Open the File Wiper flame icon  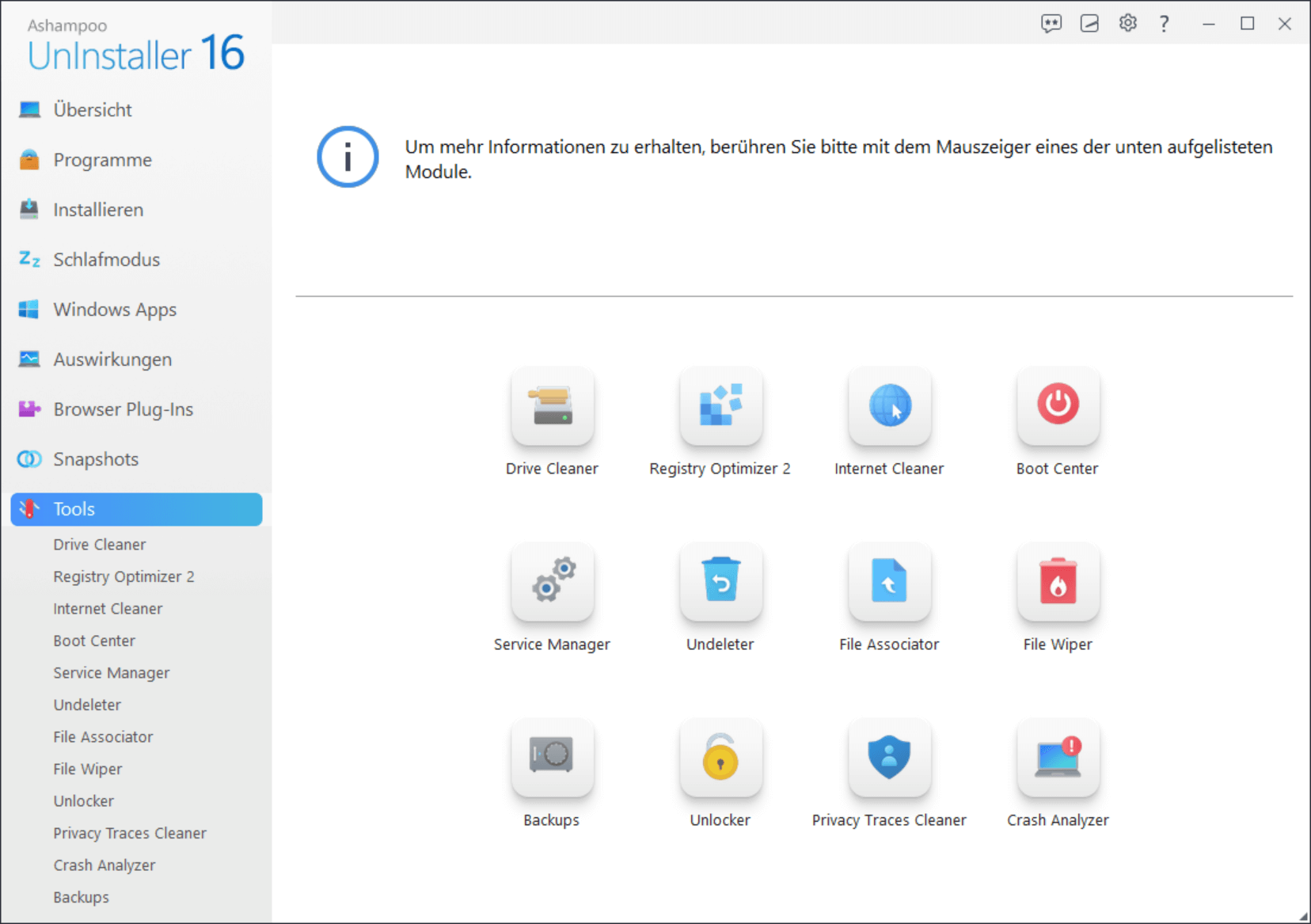[1058, 581]
